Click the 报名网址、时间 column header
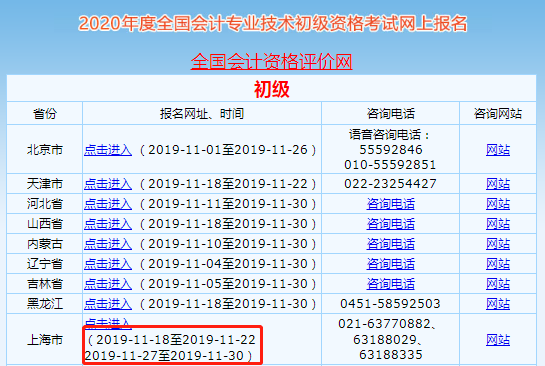Image resolution: width=545 pixels, height=366 pixels. [x=202, y=114]
